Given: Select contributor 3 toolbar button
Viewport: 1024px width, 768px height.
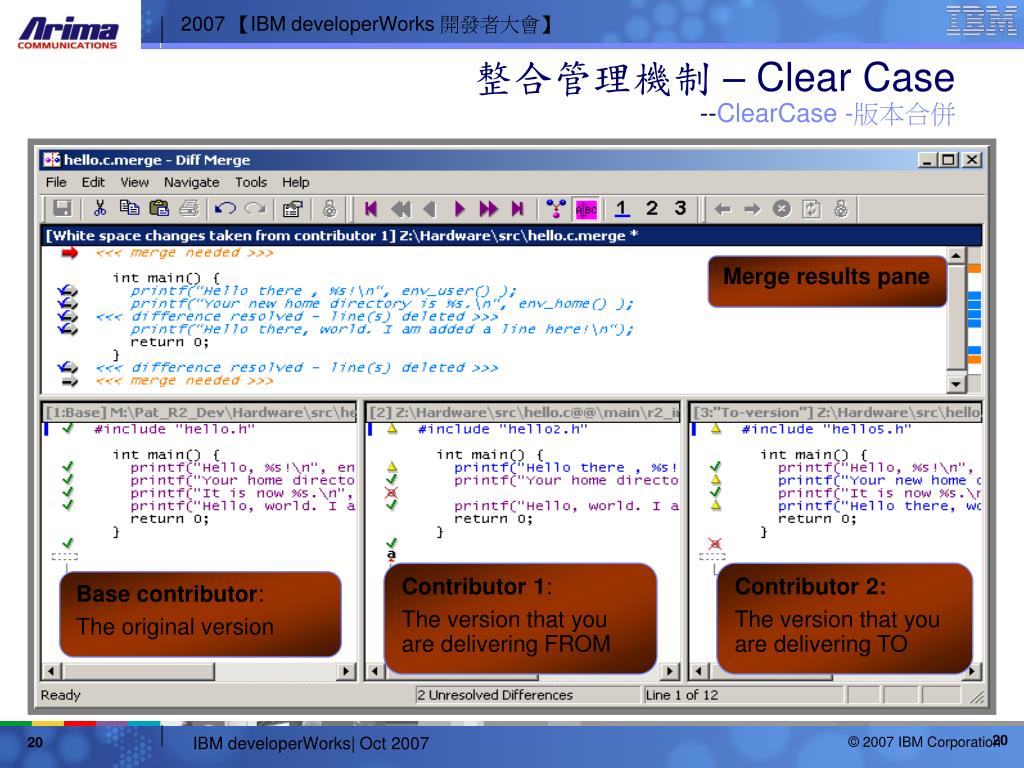Looking at the screenshot, I should coord(680,208).
